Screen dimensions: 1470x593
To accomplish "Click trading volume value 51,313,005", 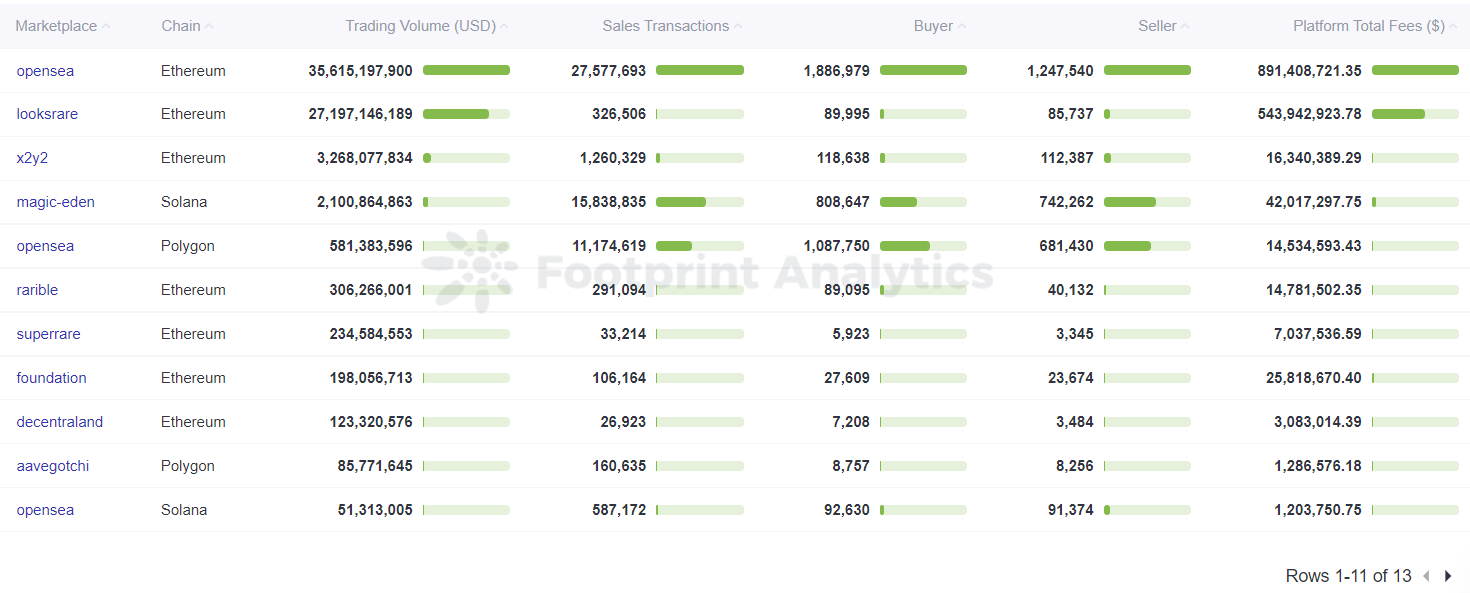I will [375, 510].
